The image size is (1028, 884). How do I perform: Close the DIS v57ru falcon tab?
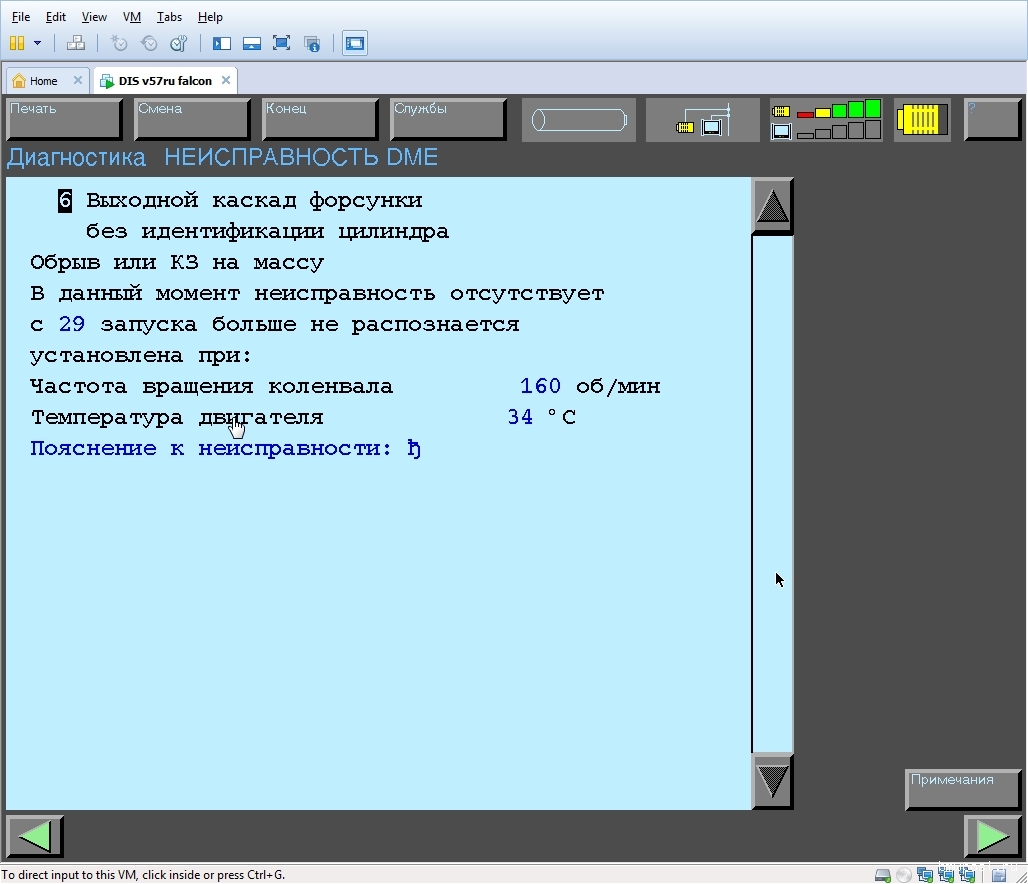pos(226,81)
